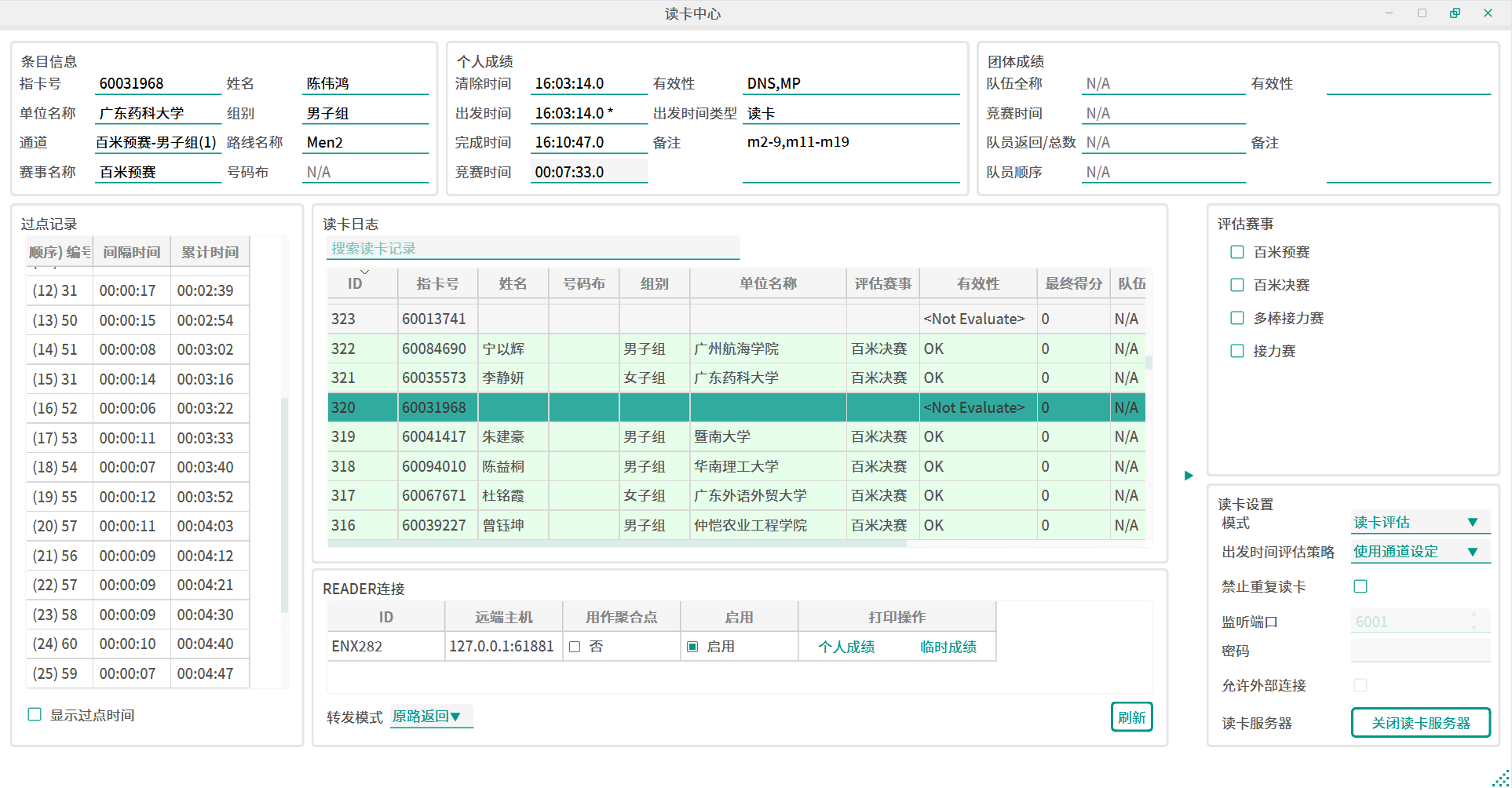Image resolution: width=1512 pixels, height=788 pixels.
Task: Check the 用作聚合点 box for ENX282
Action: (575, 647)
